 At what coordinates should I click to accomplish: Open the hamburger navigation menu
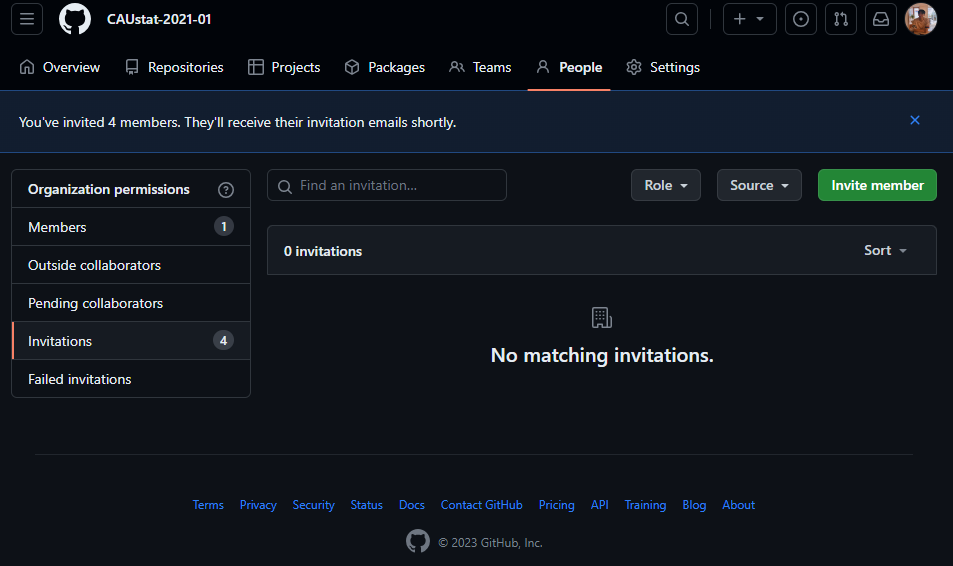pyautogui.click(x=27, y=19)
